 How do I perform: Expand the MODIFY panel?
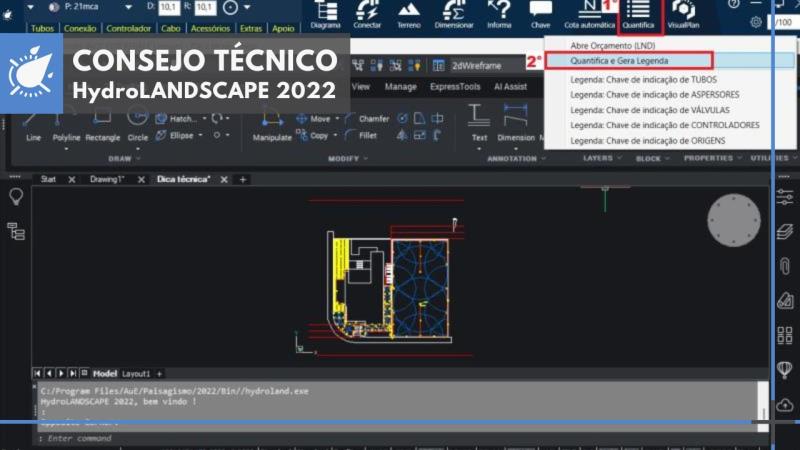pos(348,159)
